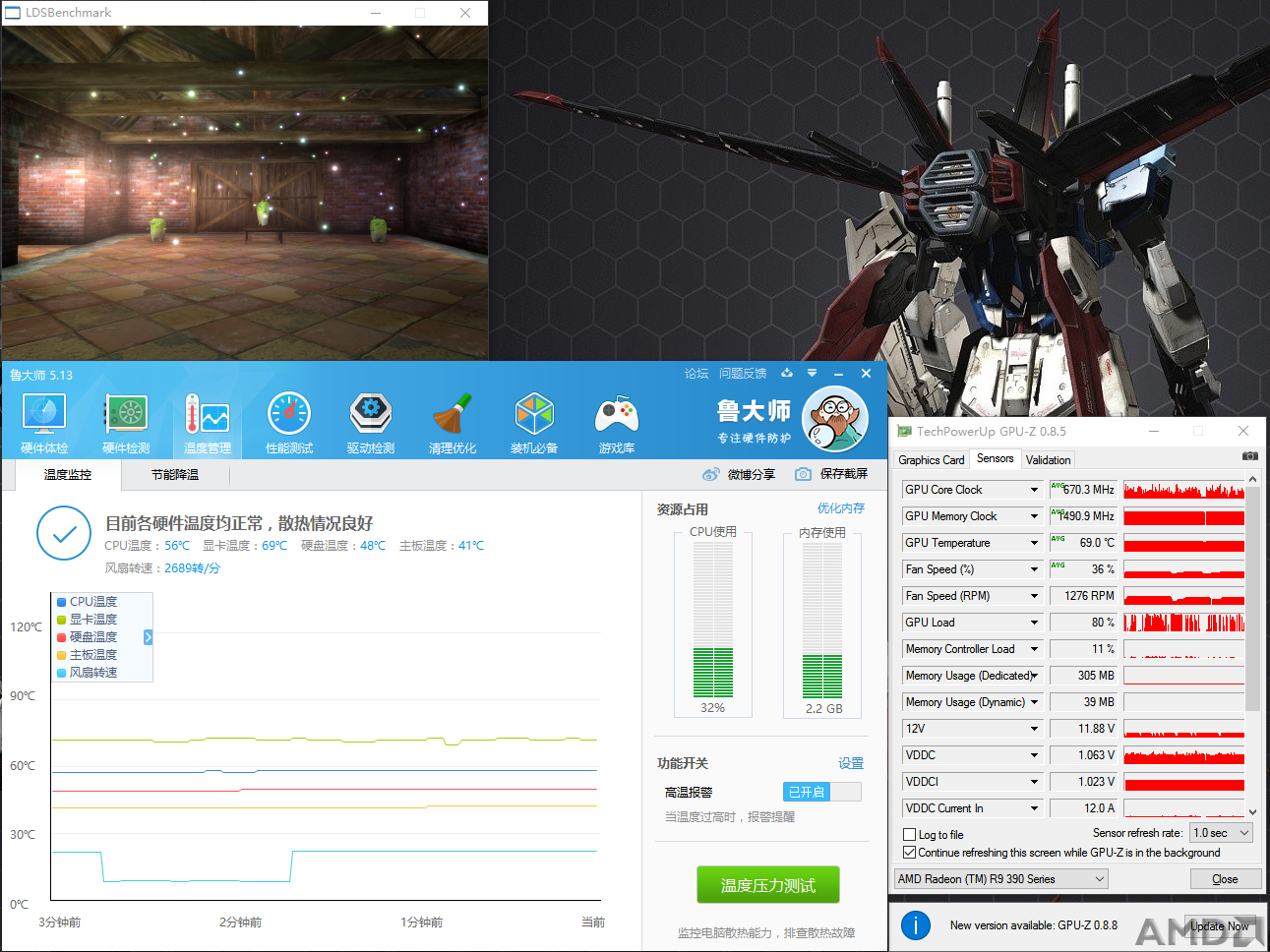Collapse the chart legend with arrow
The width and height of the screenshot is (1270, 952).
(149, 637)
